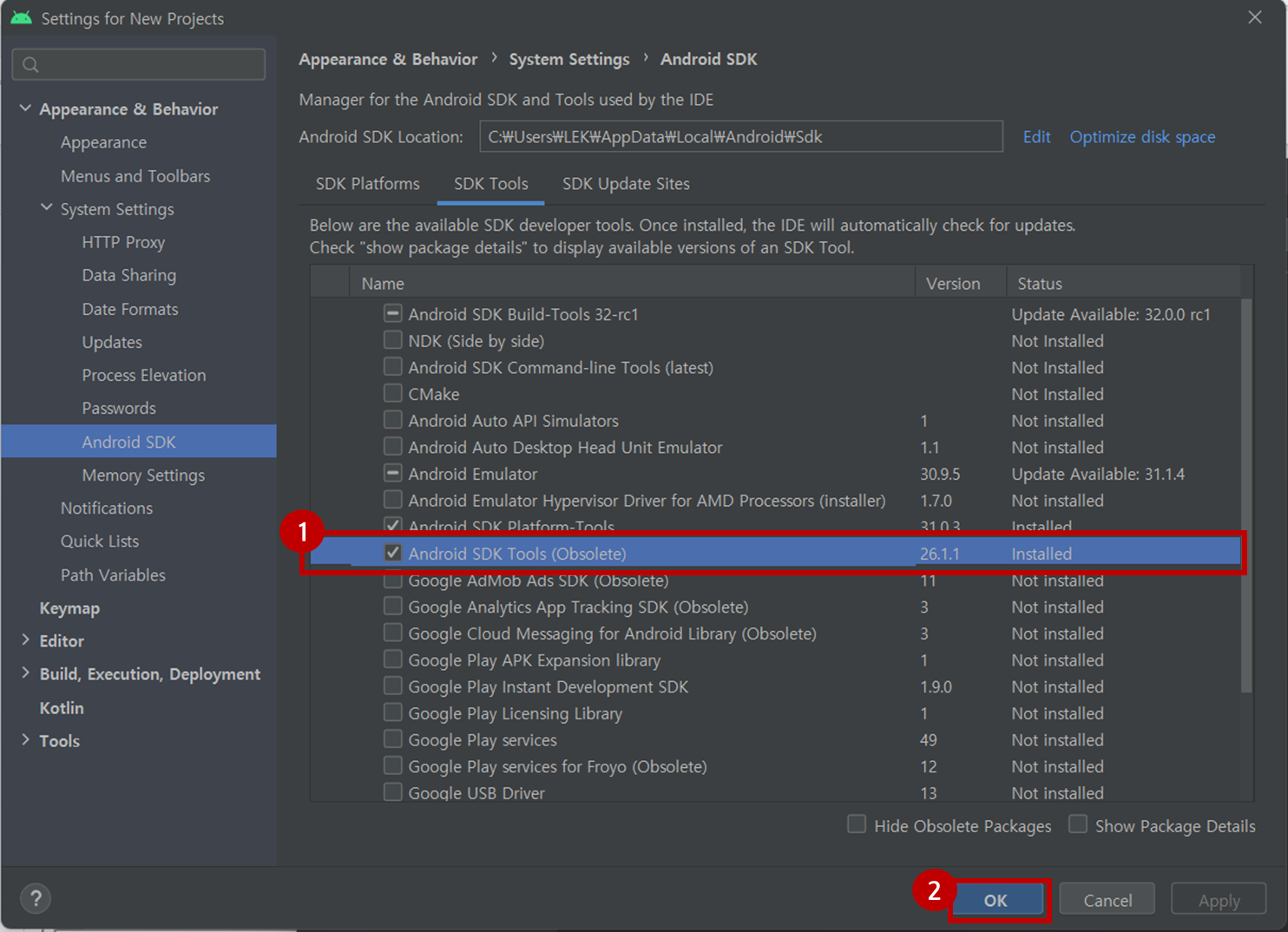Click the SDK tools list vertical scrollbar
The width and height of the screenshot is (1288, 932).
coord(1246,496)
